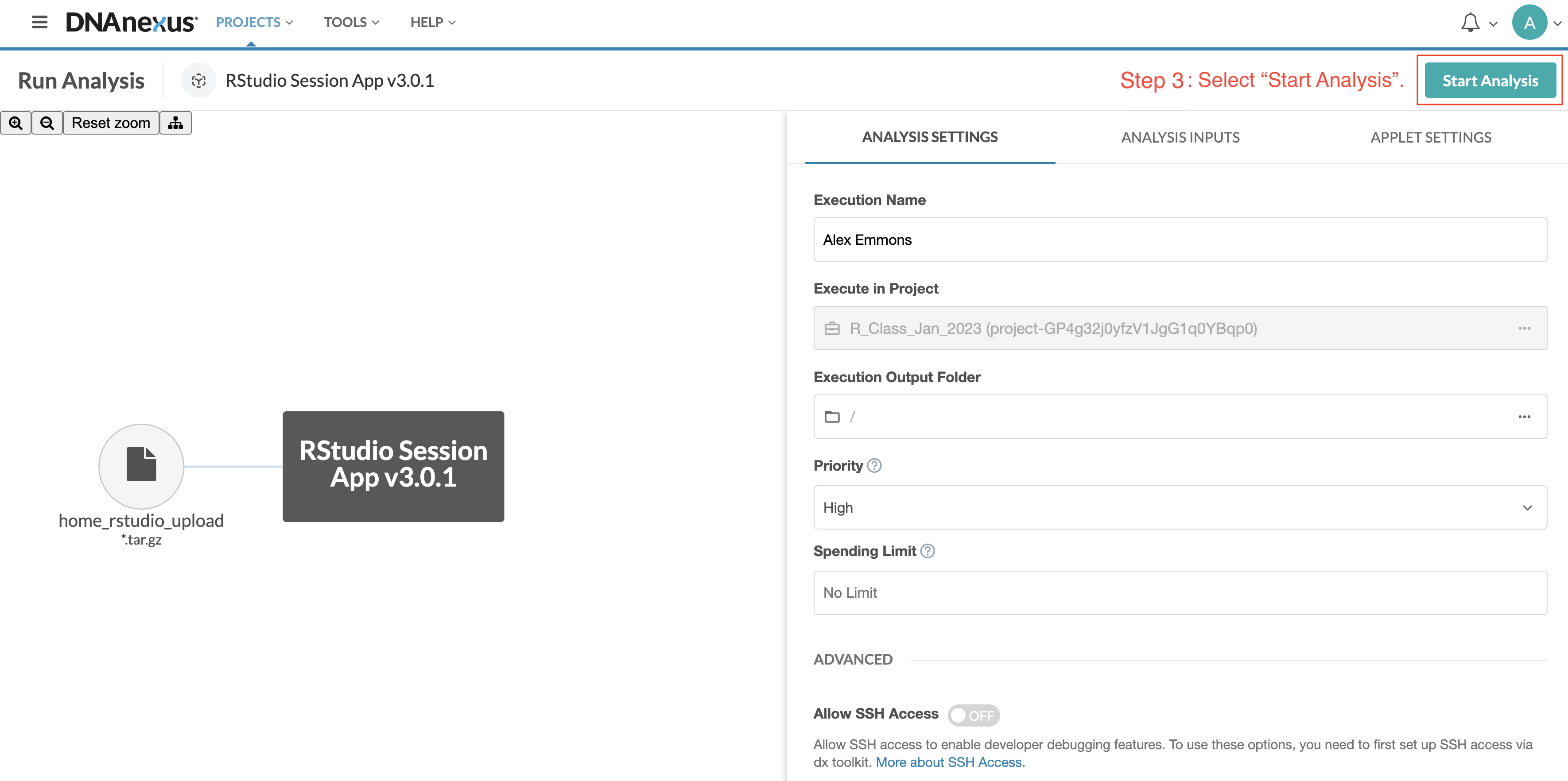
Task: Click the Execution Name text field
Action: tap(1180, 240)
